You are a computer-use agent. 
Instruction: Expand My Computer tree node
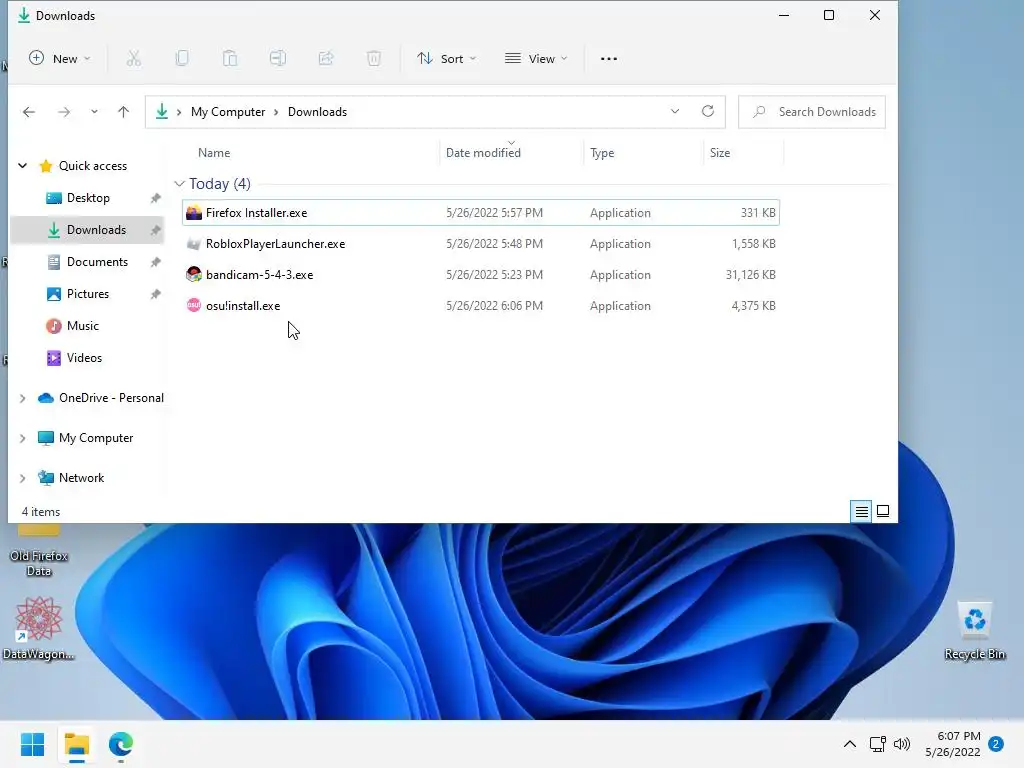22,438
